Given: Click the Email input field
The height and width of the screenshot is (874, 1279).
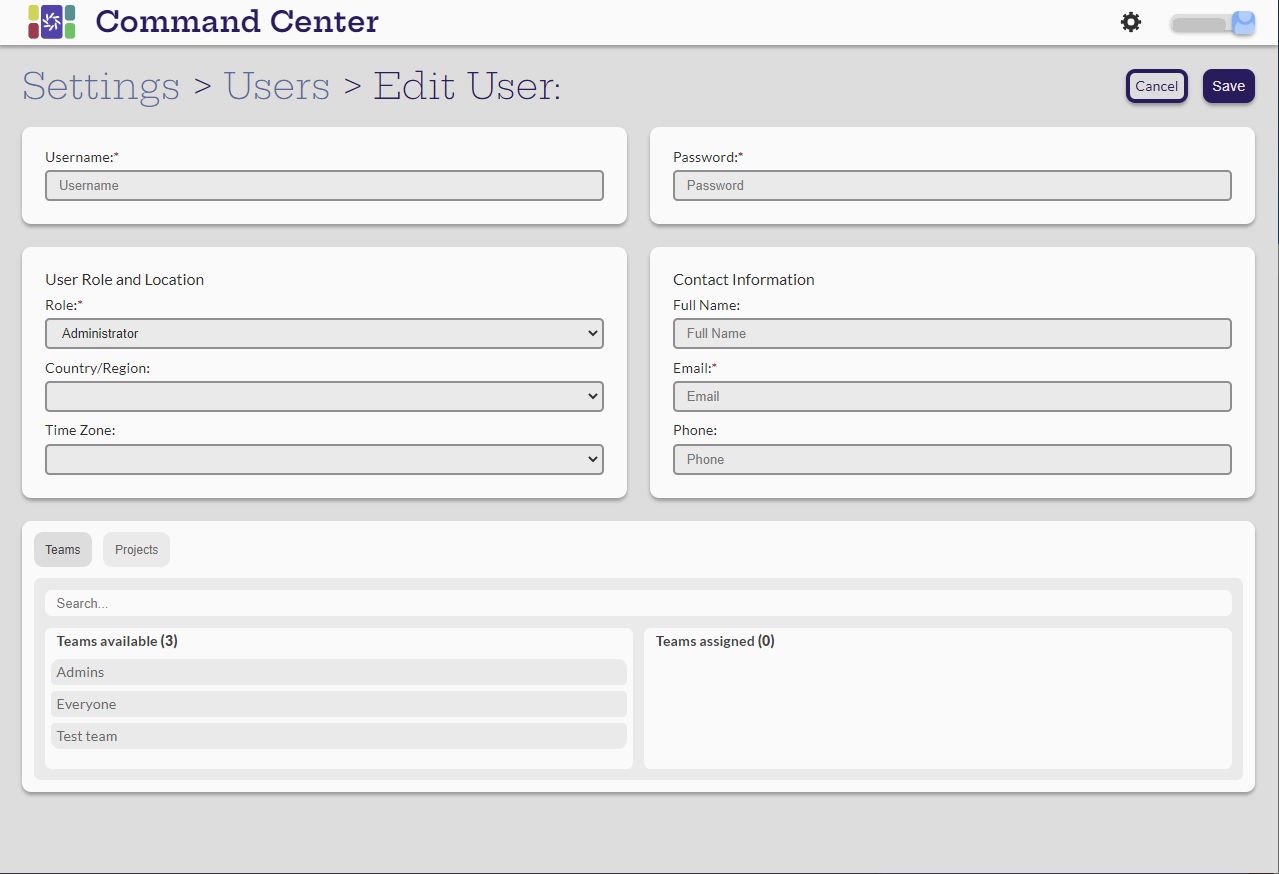Looking at the screenshot, I should [x=951, y=396].
